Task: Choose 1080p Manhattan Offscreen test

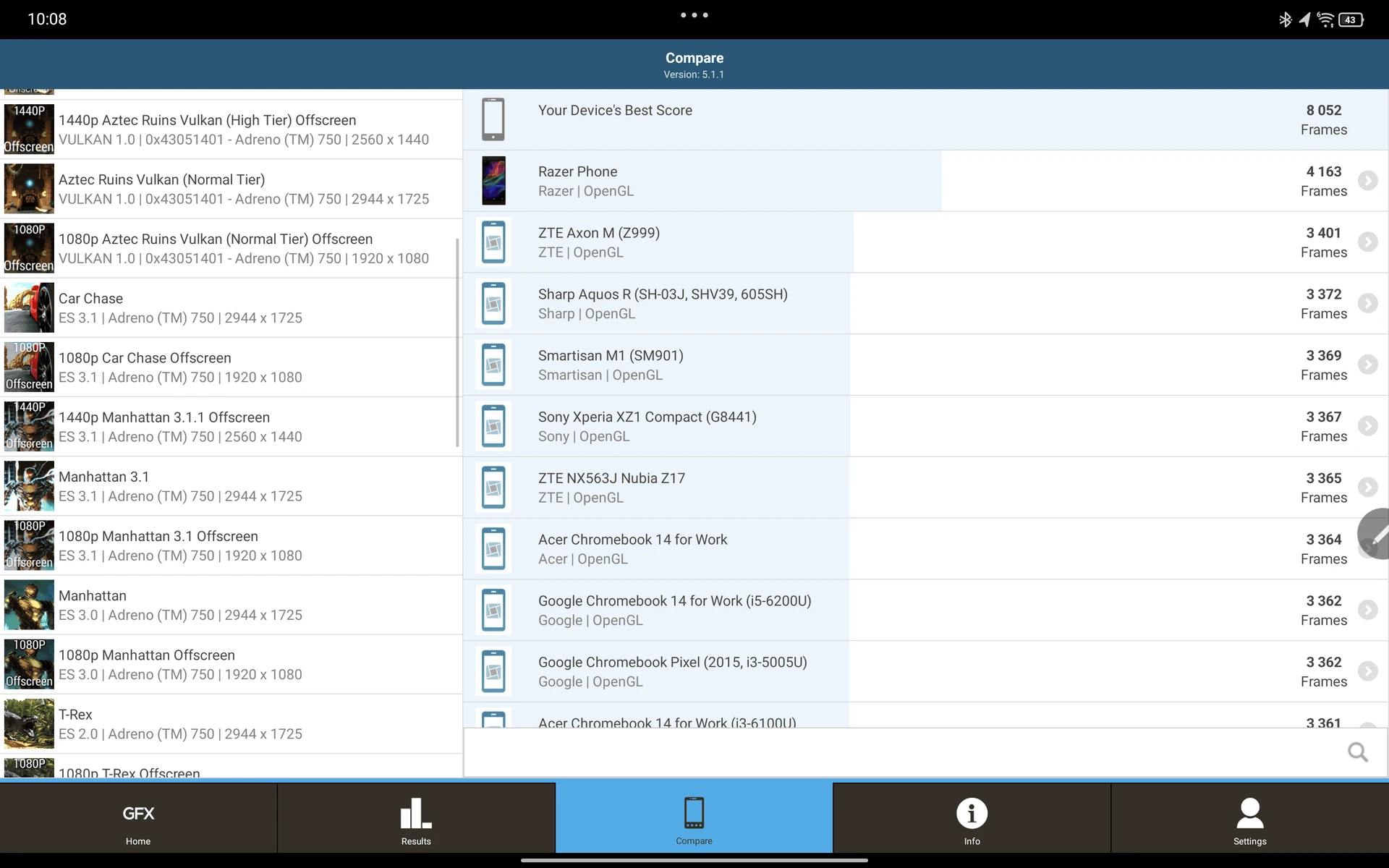Action: coord(231,664)
